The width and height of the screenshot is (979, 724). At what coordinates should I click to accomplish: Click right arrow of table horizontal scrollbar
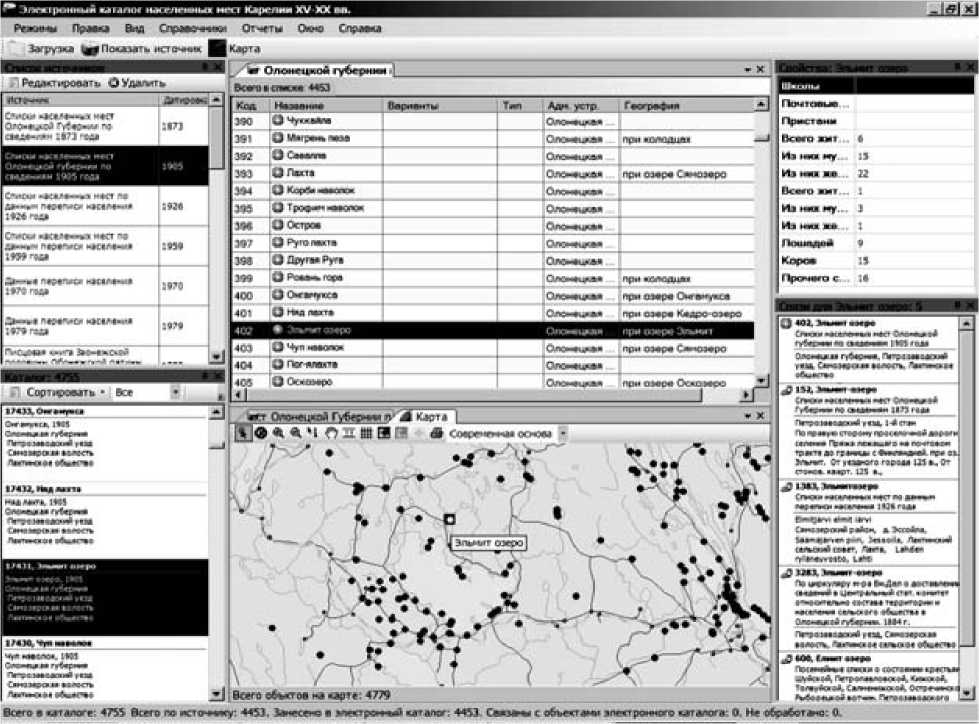746,394
